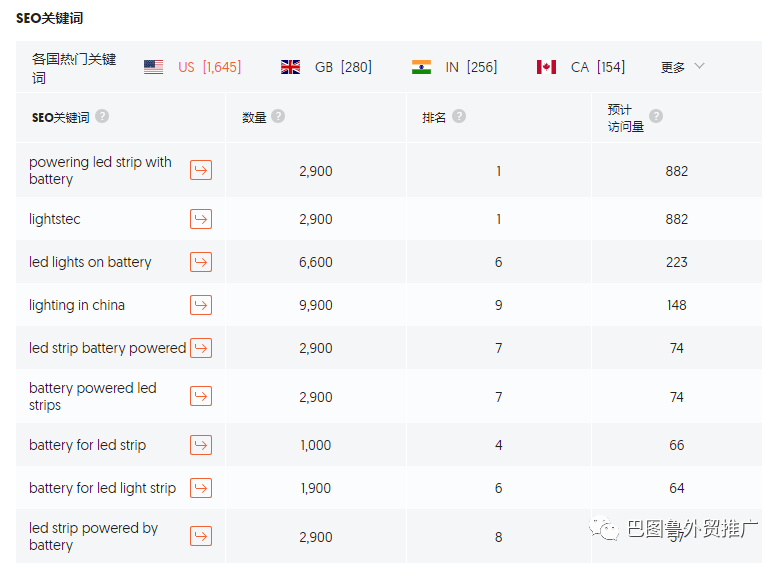Click keyword led strip battery powered
The height and width of the screenshot is (563, 784).
(108, 348)
